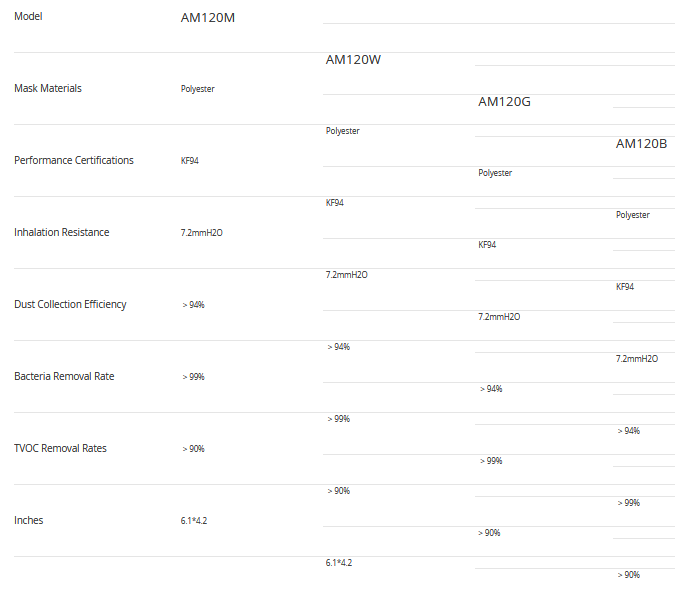Select the AM120M model heading
Image resolution: width=675 pixels, height=590 pixels.
tap(208, 18)
